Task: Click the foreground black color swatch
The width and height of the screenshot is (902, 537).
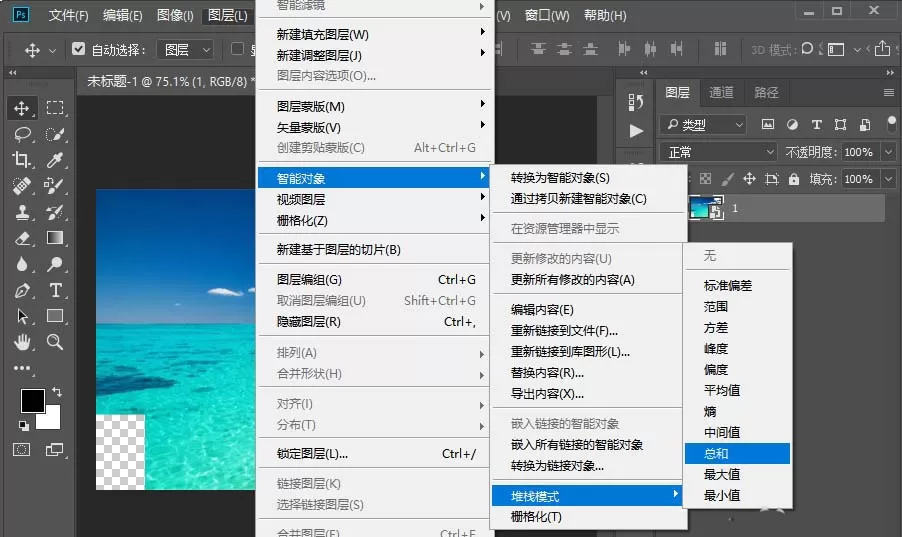Action: coord(32,401)
